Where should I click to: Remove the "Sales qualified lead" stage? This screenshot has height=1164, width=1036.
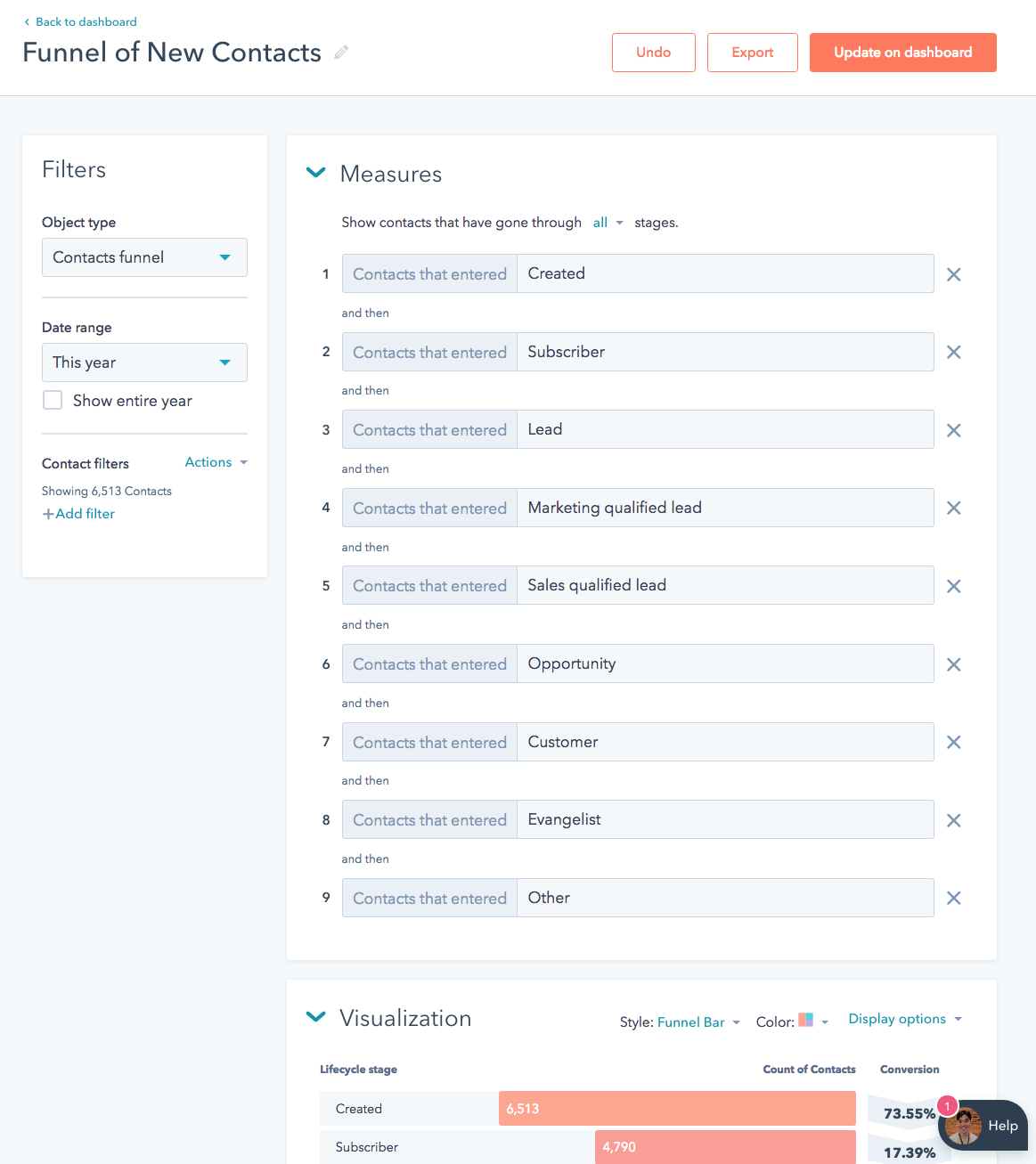click(x=953, y=586)
